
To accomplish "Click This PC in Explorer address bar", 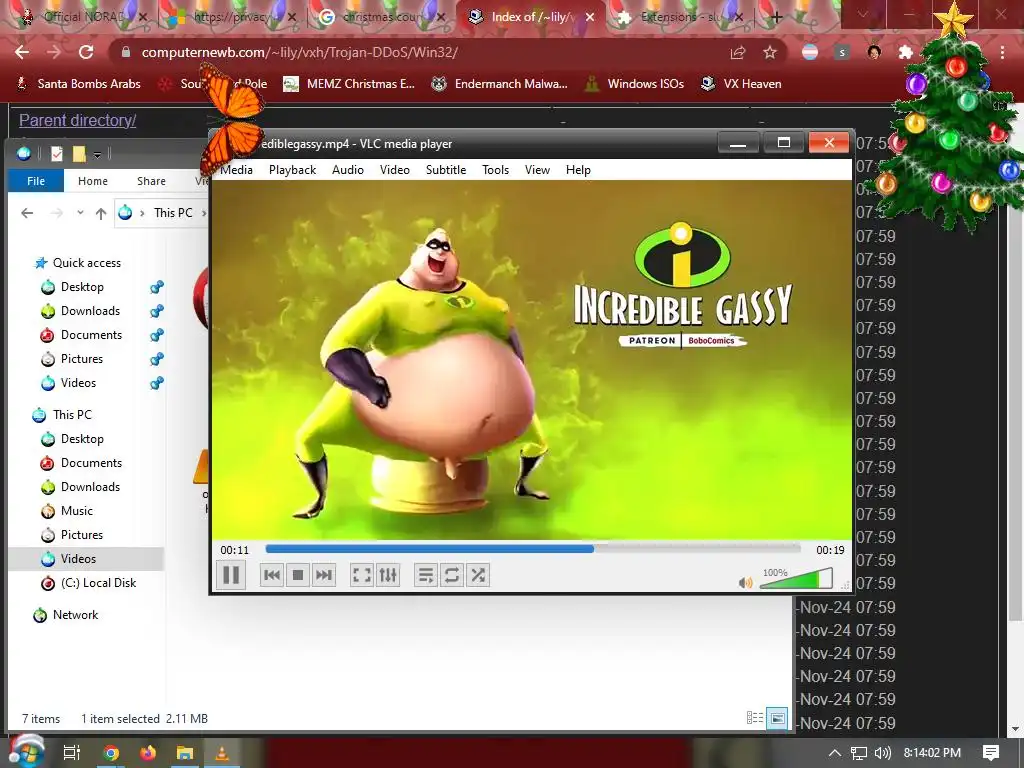I will point(173,213).
